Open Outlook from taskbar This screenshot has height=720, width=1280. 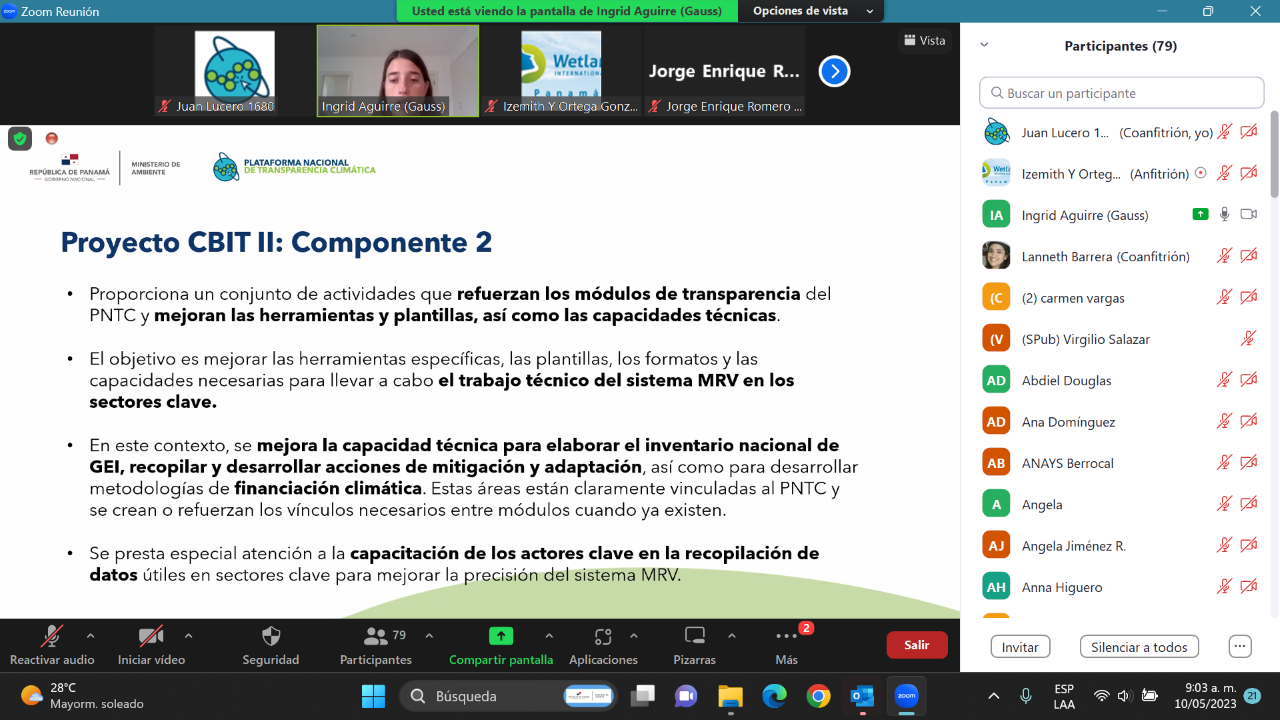(x=862, y=696)
